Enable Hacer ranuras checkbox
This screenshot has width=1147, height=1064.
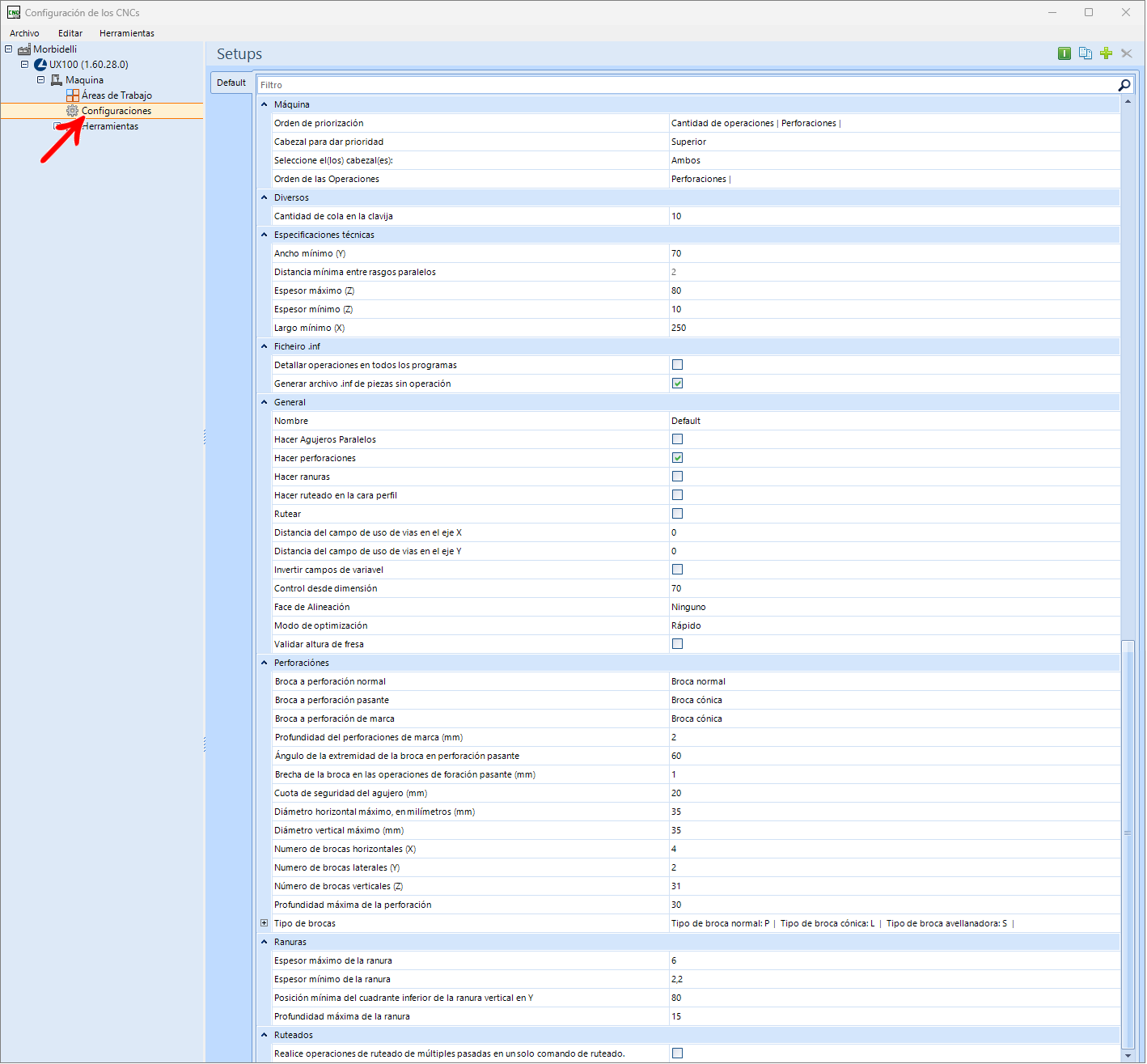coord(677,476)
